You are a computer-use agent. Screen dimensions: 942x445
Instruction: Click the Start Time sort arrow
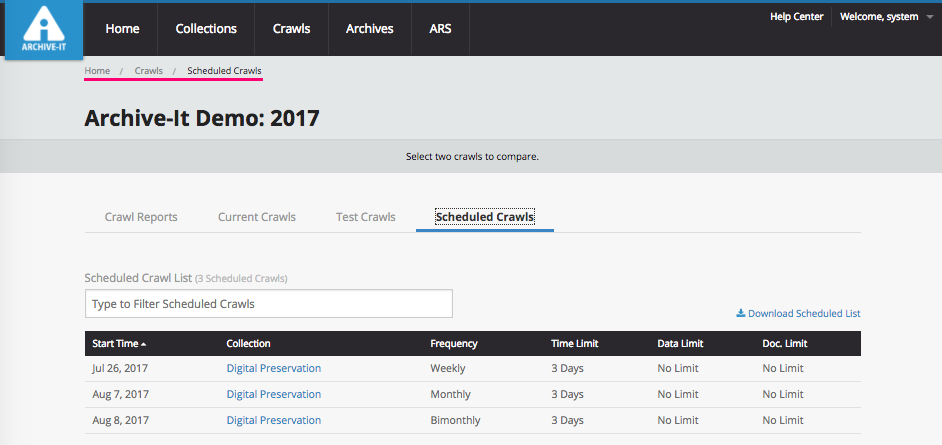(x=144, y=344)
